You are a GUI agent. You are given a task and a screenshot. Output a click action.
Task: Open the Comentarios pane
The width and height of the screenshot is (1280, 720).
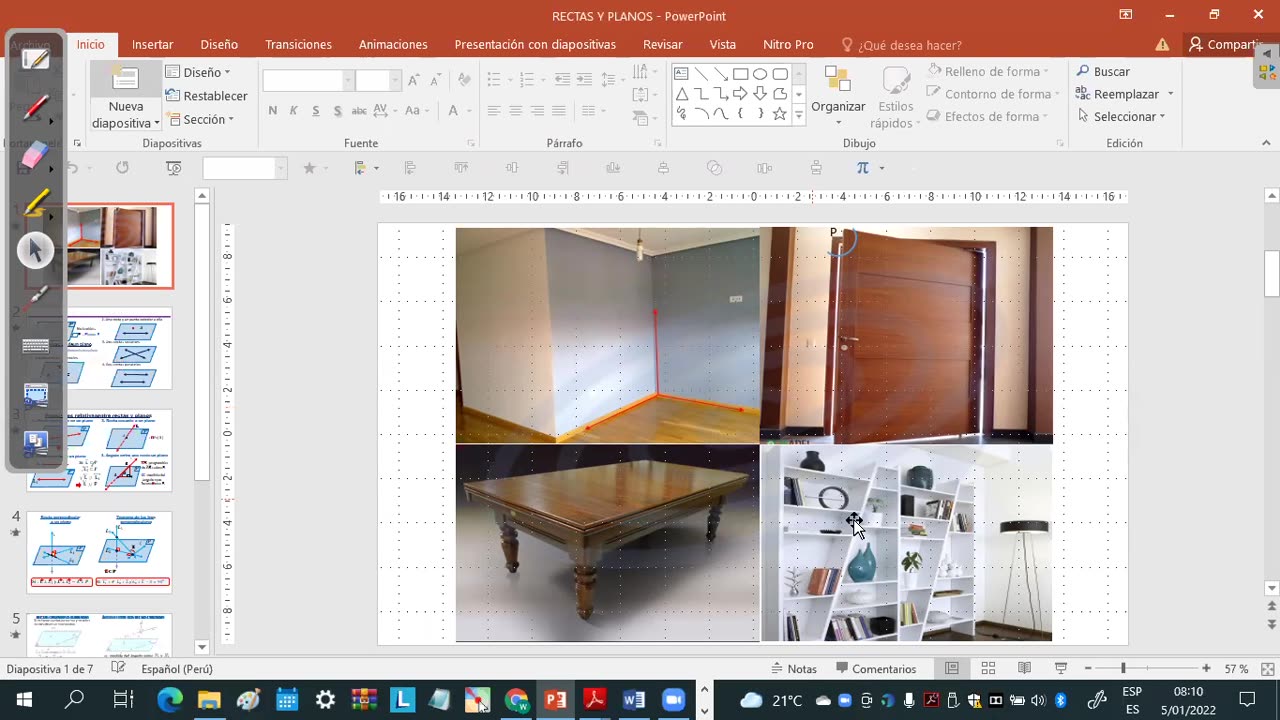tap(876, 669)
